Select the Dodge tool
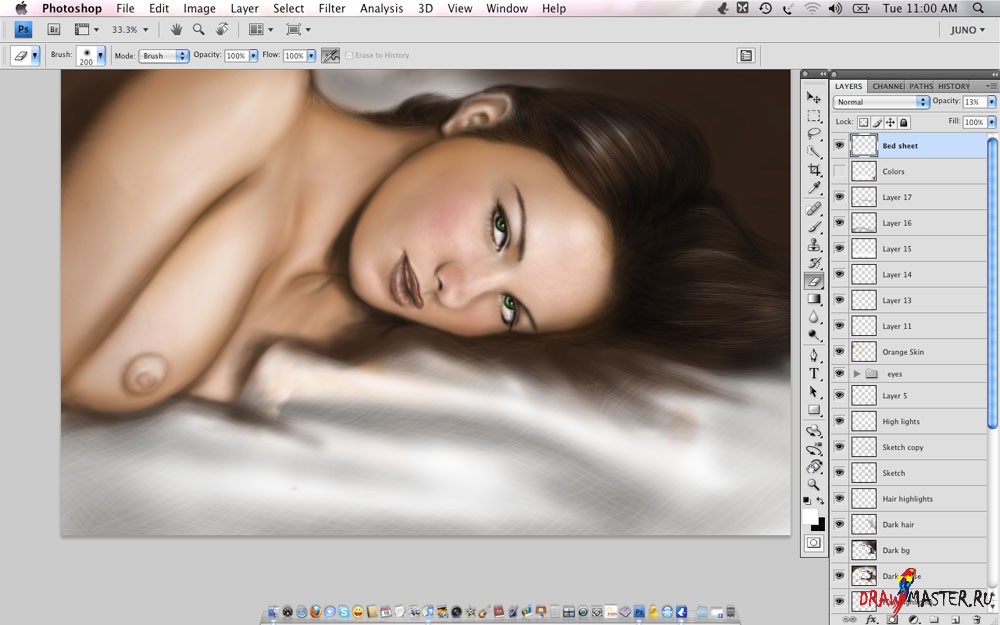This screenshot has width=1000, height=625. (814, 335)
